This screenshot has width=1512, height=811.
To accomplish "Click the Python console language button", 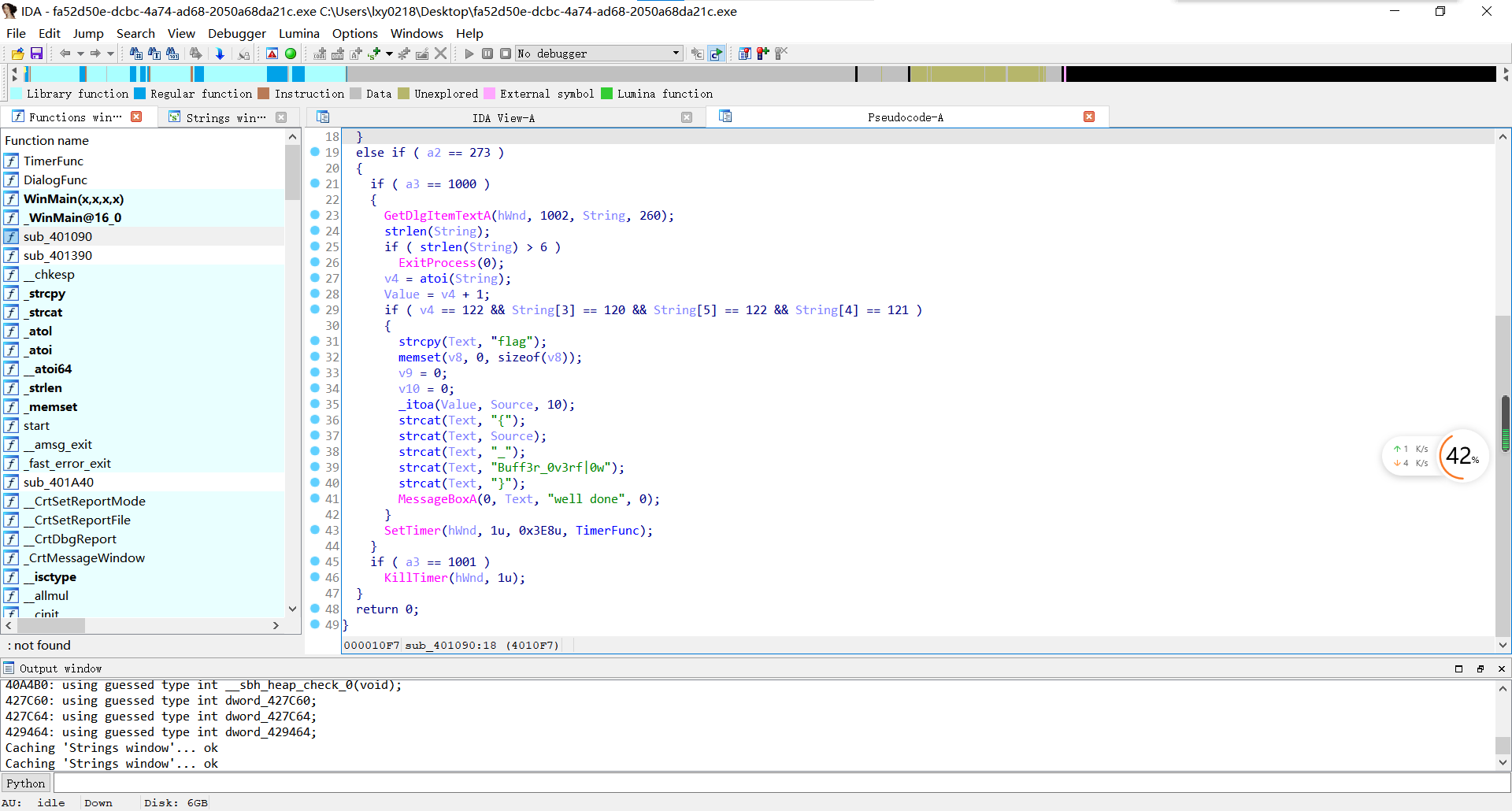I will click(26, 783).
